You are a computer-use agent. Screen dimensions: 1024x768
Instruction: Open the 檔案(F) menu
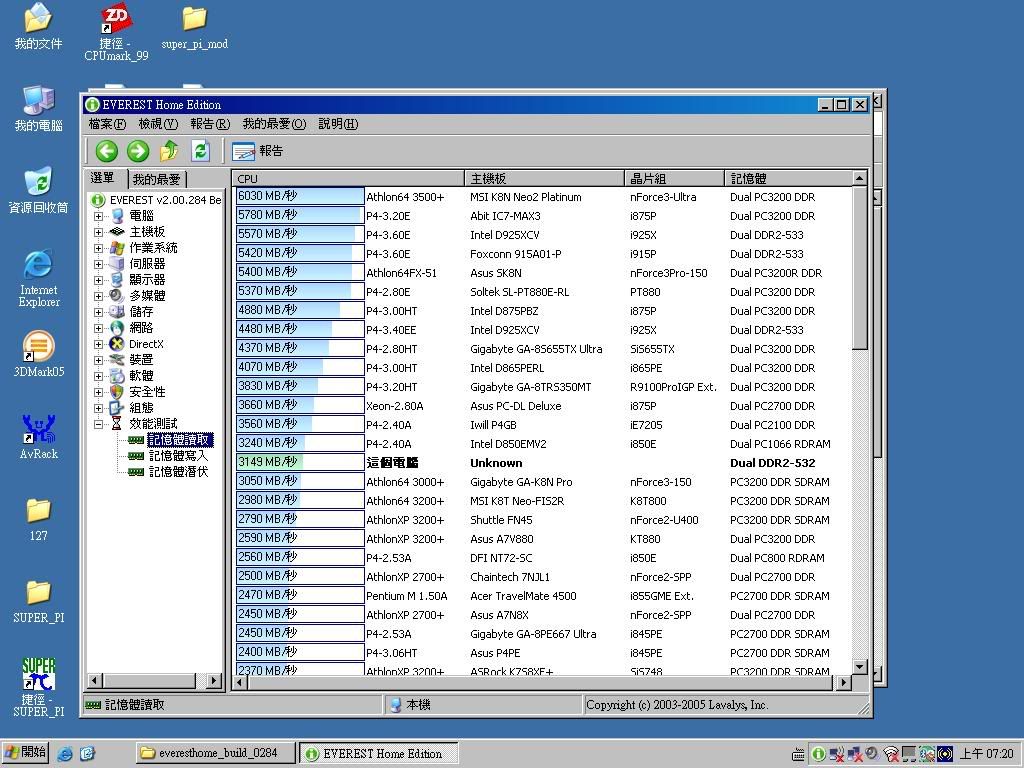coord(107,124)
